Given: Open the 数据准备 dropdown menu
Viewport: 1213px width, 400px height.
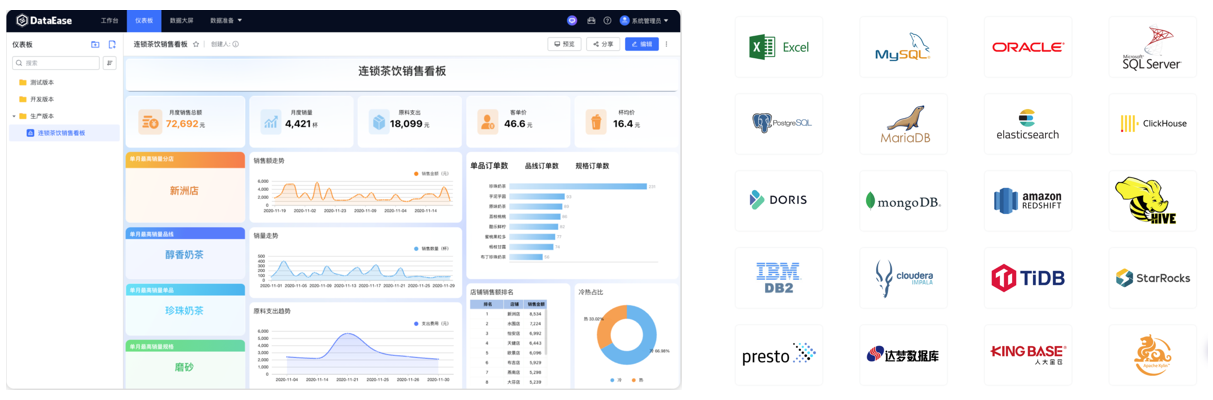Looking at the screenshot, I should (225, 20).
